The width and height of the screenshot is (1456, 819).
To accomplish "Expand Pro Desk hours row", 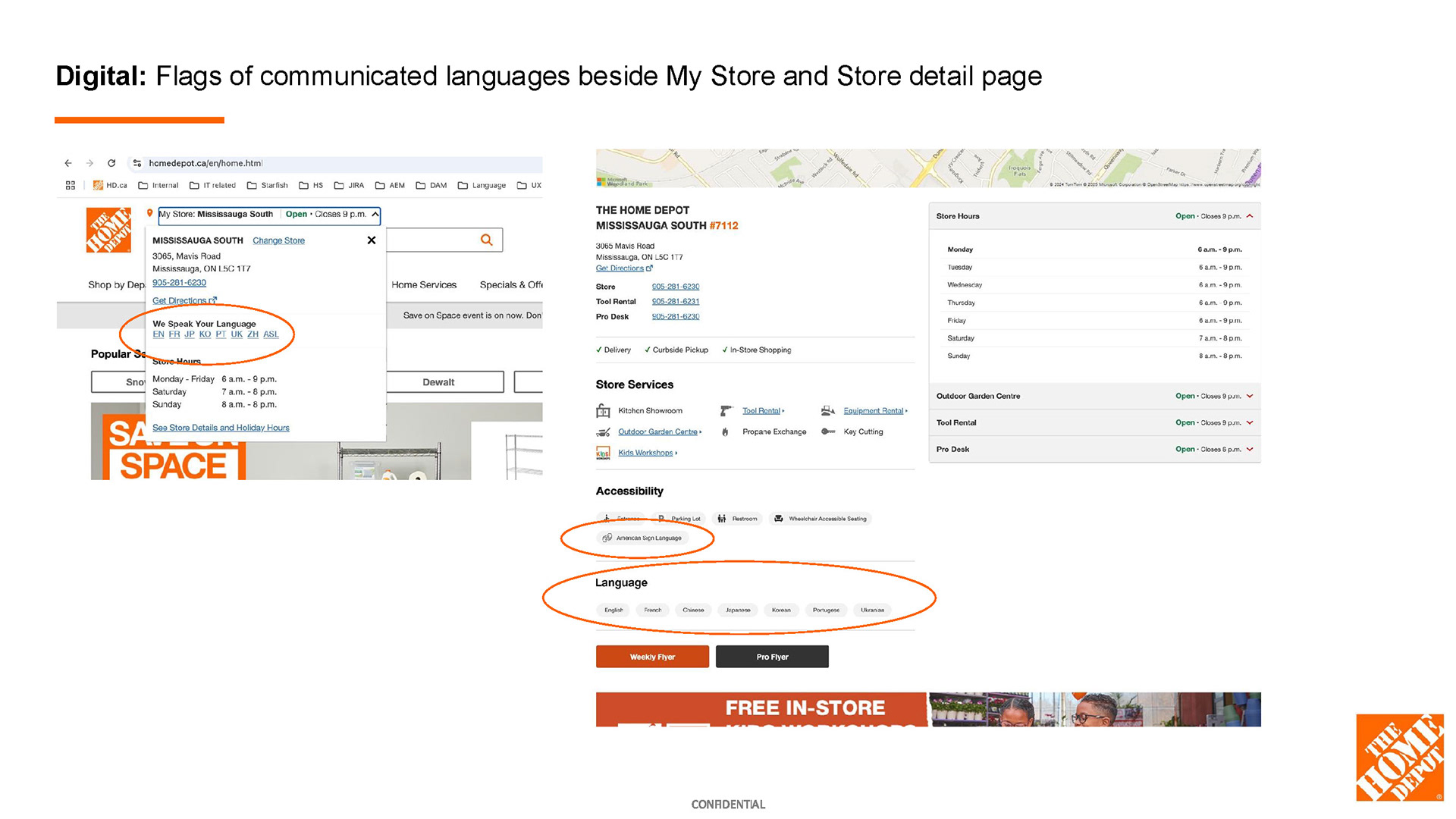I will (1250, 449).
